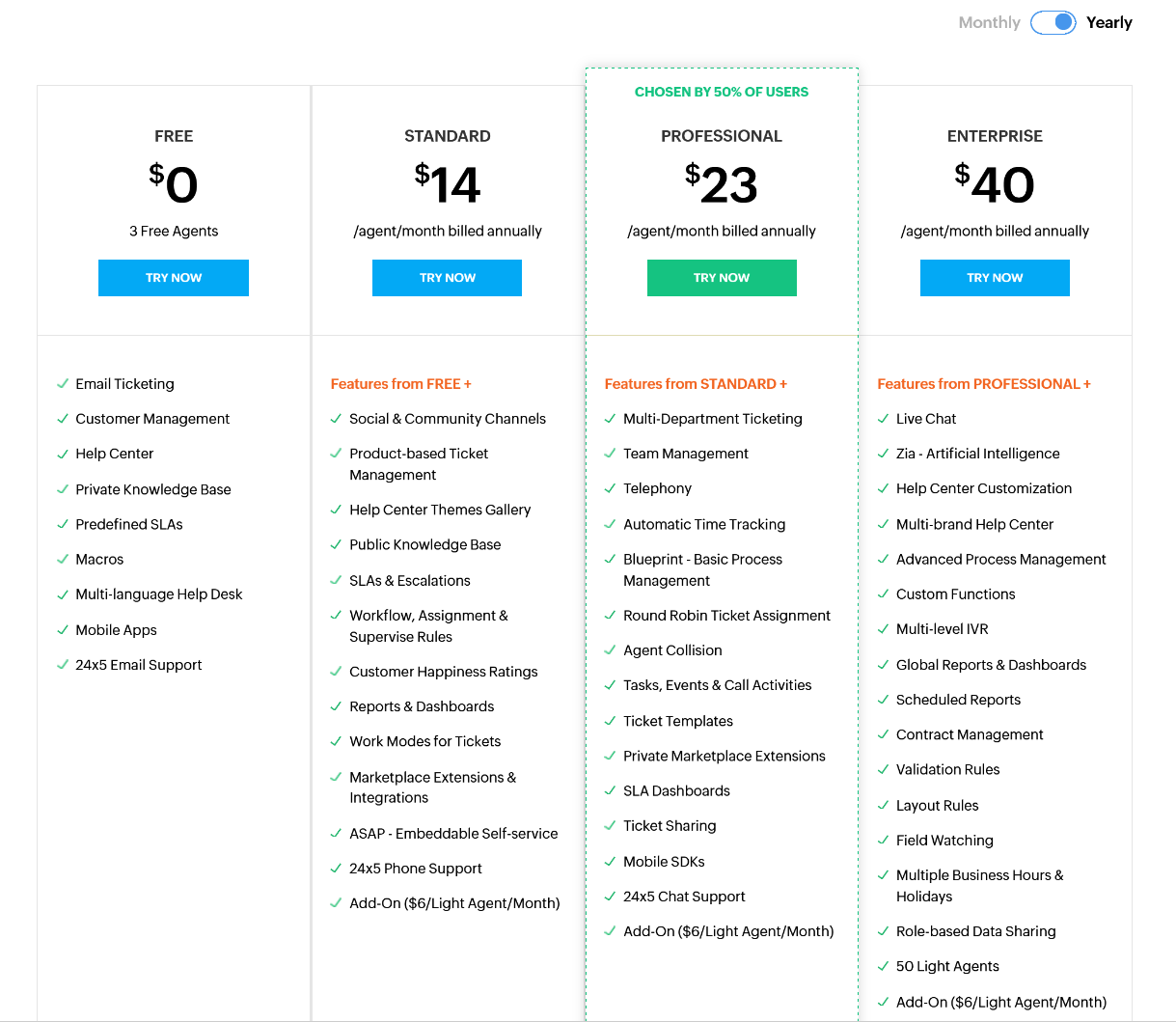Click the checkmark beside Social & Community Channels
Screen dimensions: 1176x1022
(x=336, y=419)
